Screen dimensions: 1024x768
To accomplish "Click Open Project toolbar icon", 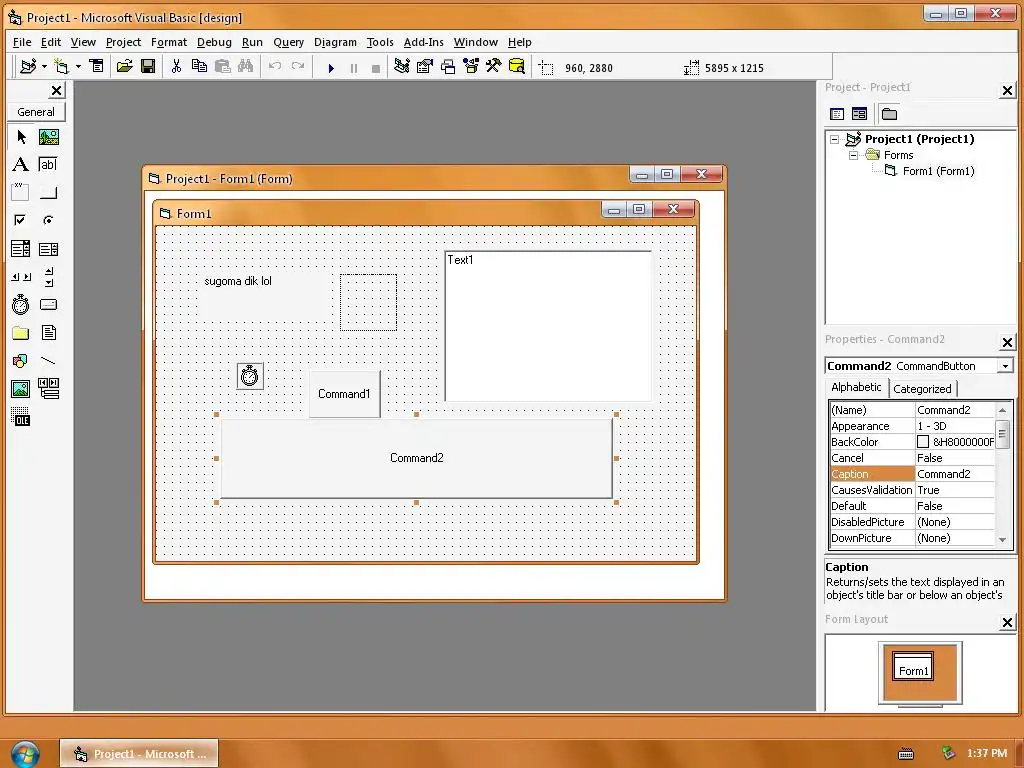I will (x=124, y=67).
